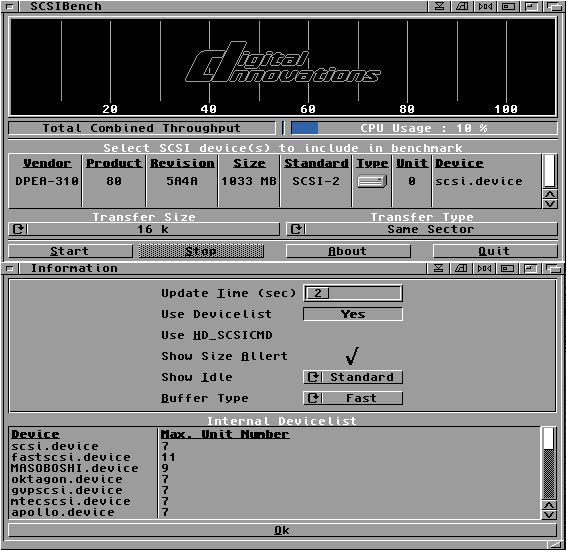Click the Information window close gadget
Viewport: 566px width, 550px height.
10,268
